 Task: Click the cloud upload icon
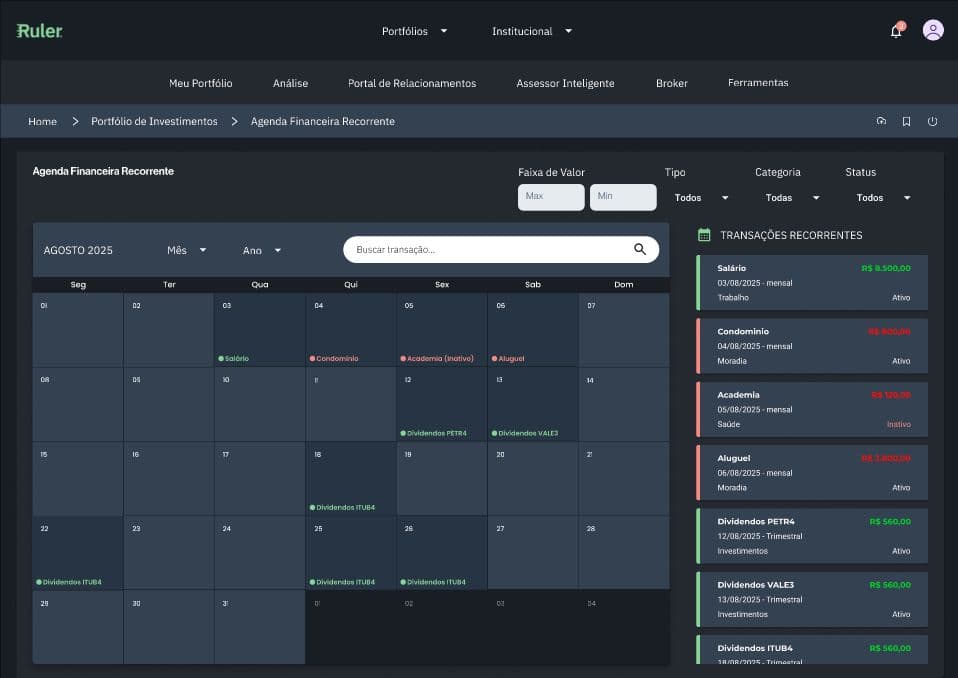pyautogui.click(x=881, y=121)
